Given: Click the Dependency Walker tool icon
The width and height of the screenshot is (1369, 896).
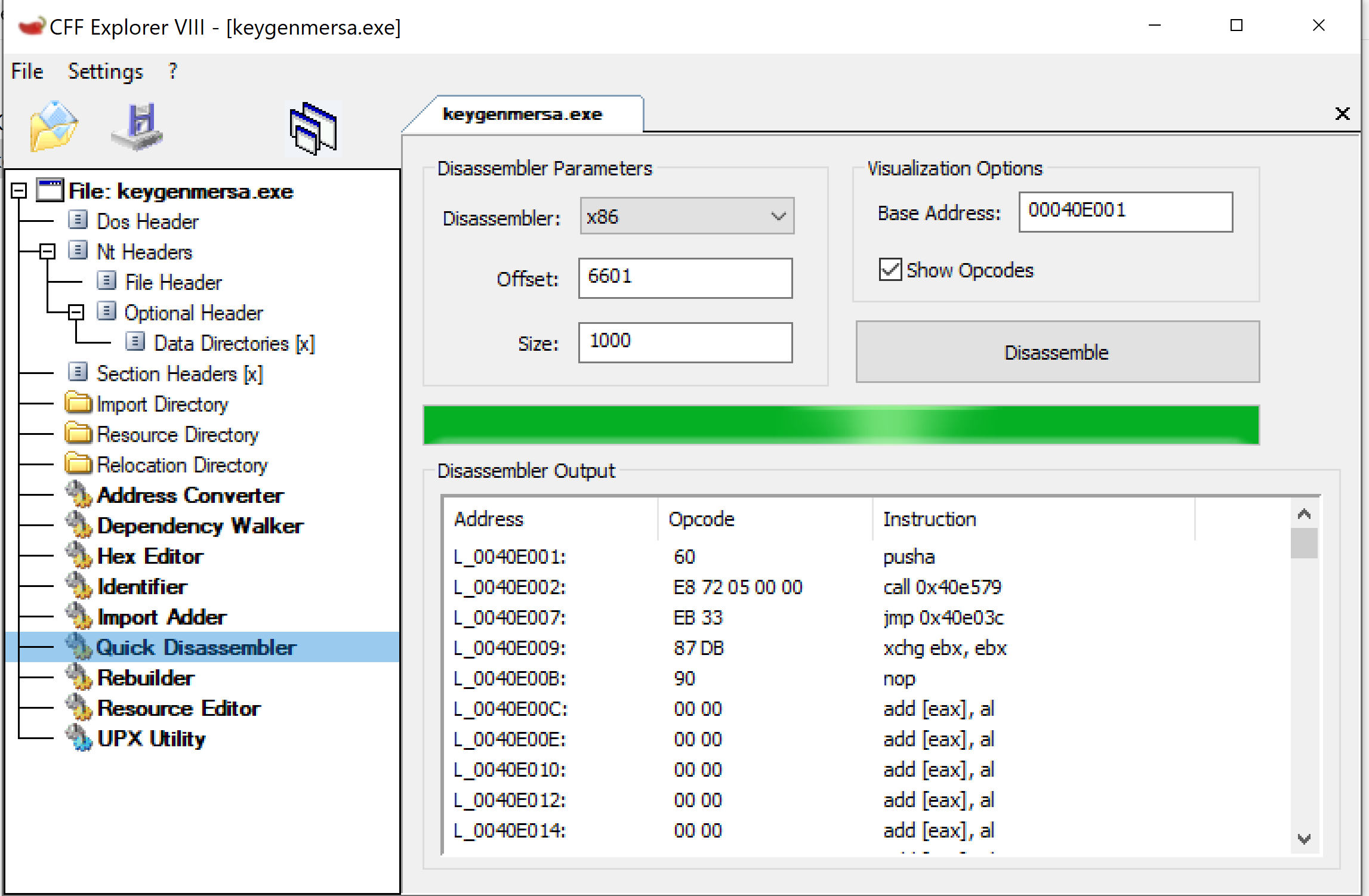Looking at the screenshot, I should (x=79, y=524).
